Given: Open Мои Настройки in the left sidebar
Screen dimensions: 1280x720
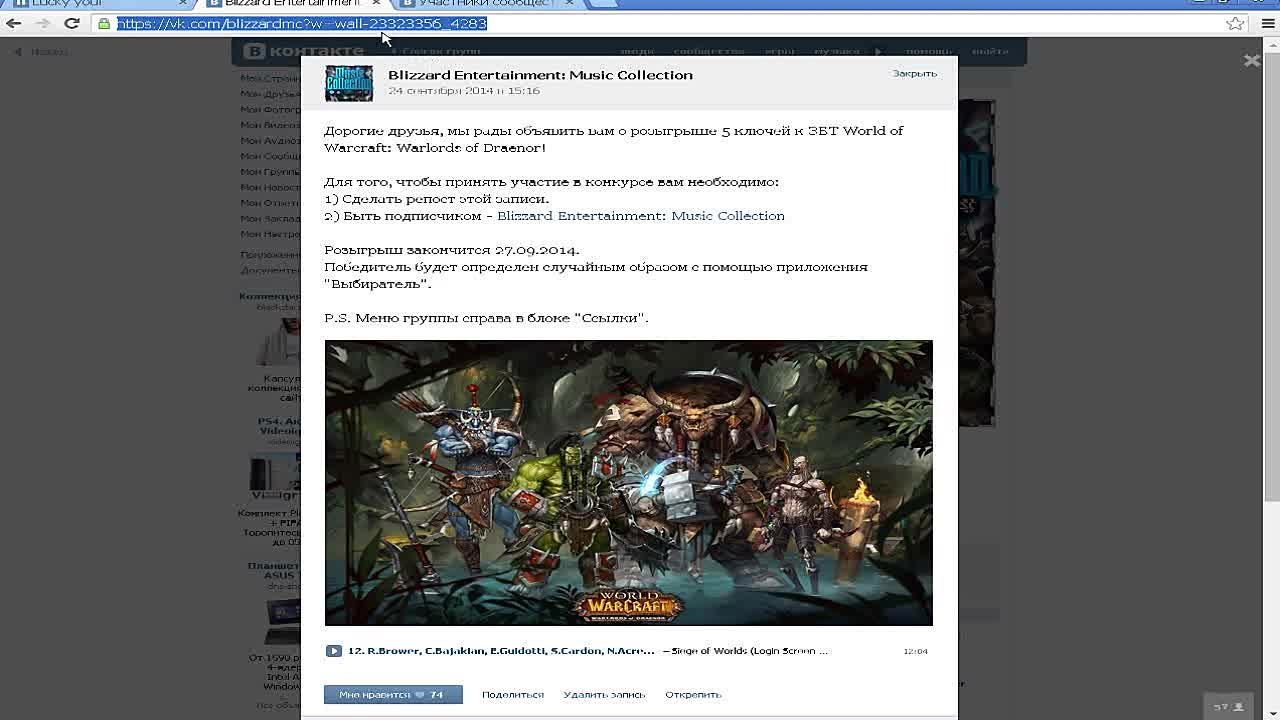Looking at the screenshot, I should [270, 234].
